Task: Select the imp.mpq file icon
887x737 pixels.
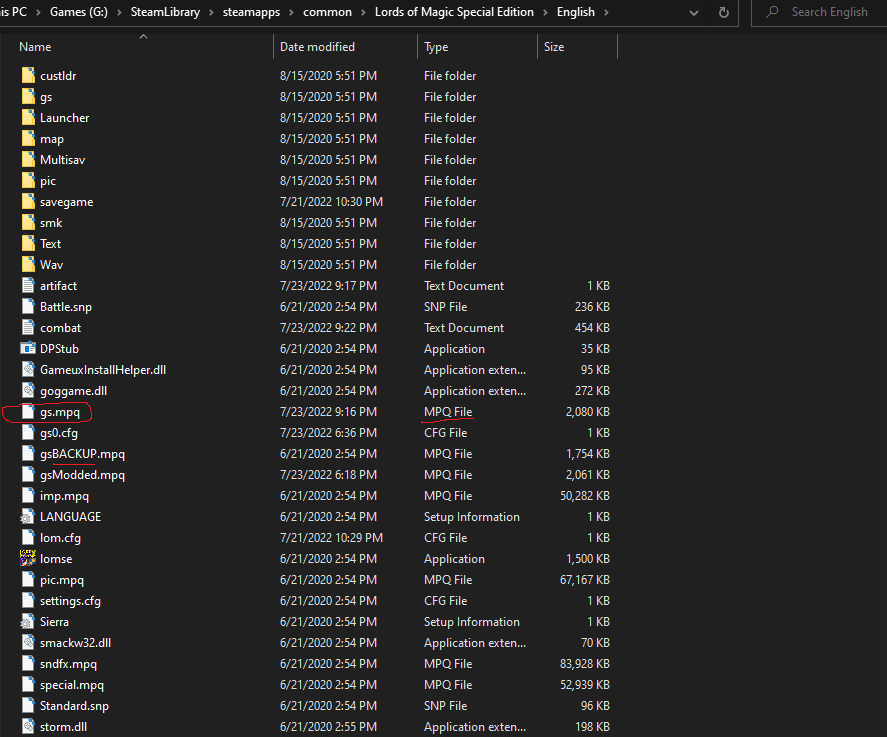Action: point(28,495)
